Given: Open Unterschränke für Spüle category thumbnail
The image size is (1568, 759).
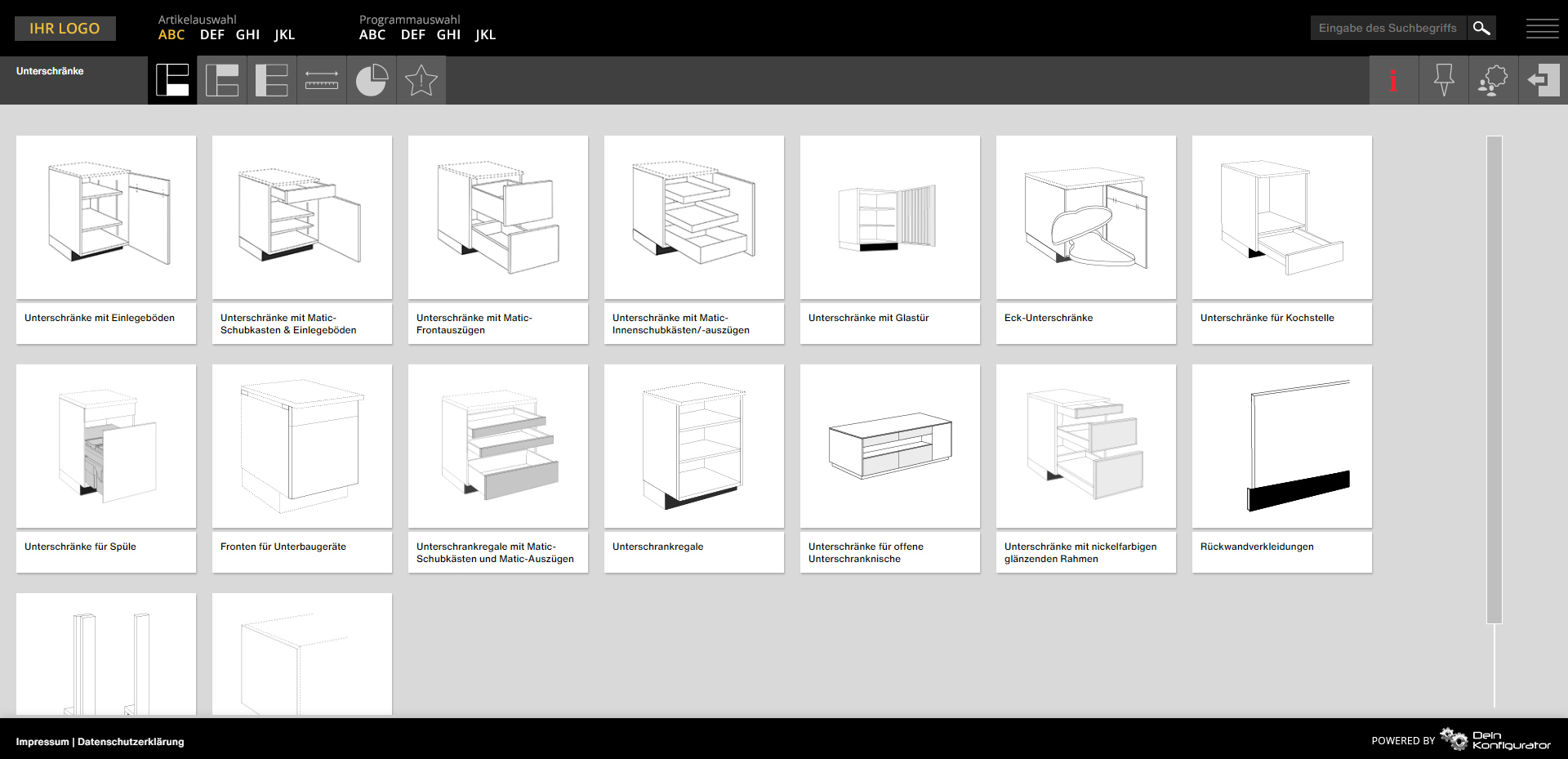Looking at the screenshot, I should [x=106, y=446].
